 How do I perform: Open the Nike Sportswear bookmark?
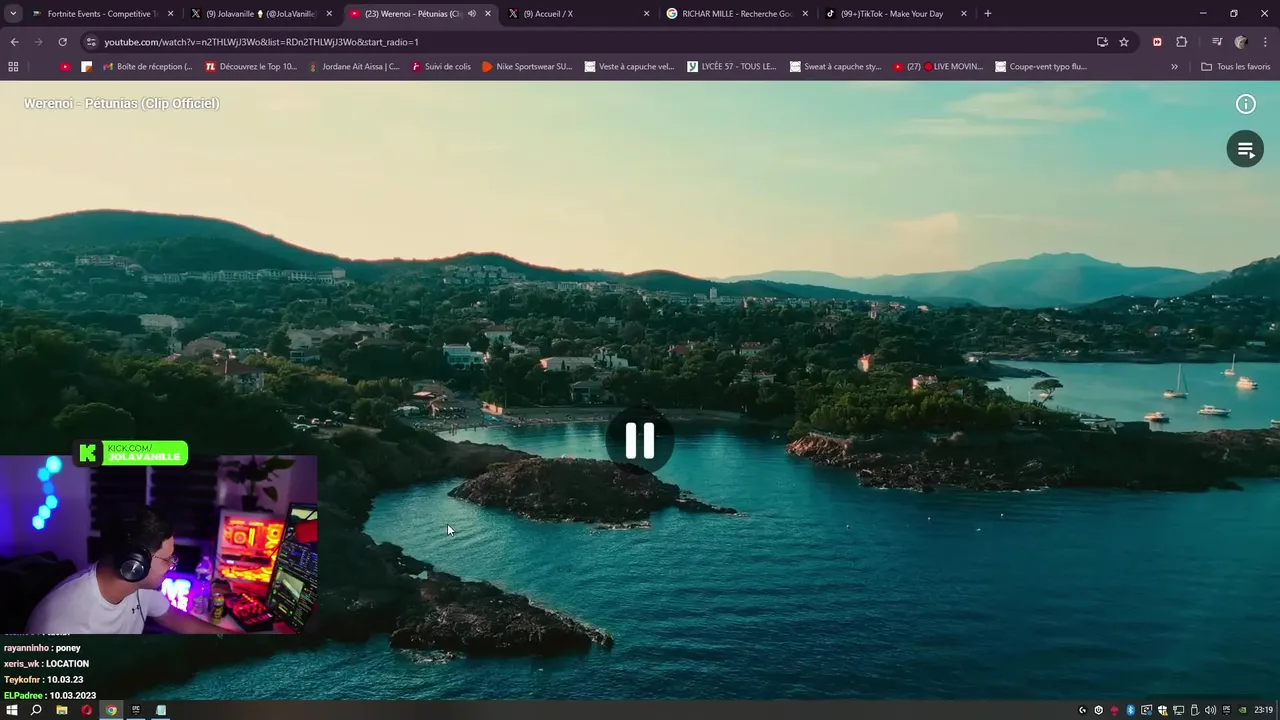pyautogui.click(x=527, y=67)
